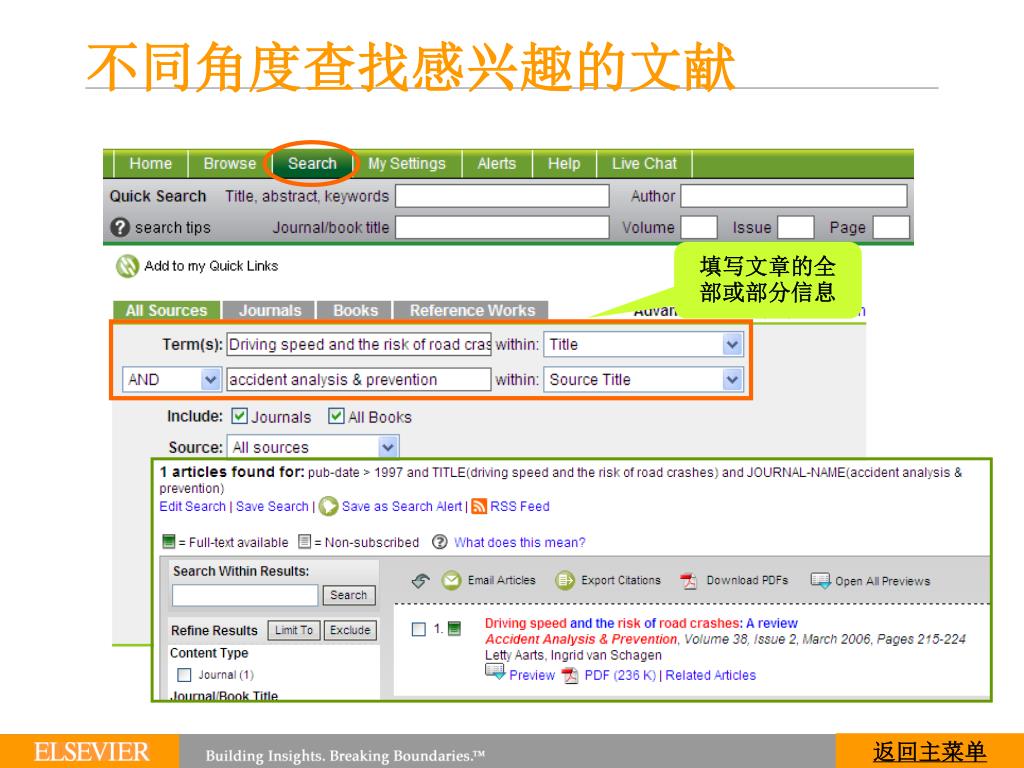This screenshot has height=768, width=1024.
Task: Focus the Journal/book title input field
Action: pos(502,227)
